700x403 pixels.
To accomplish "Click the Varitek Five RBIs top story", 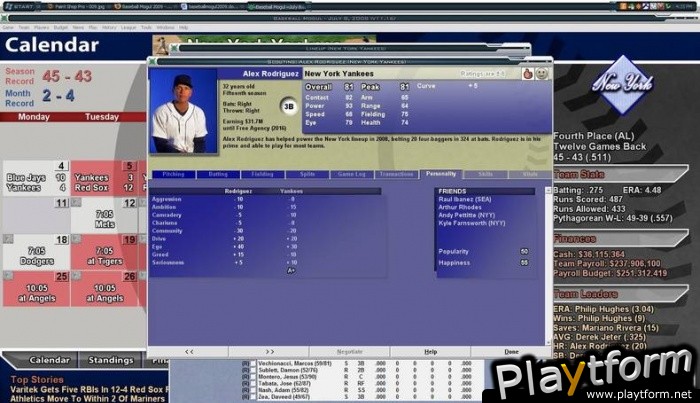I will click(89, 390).
